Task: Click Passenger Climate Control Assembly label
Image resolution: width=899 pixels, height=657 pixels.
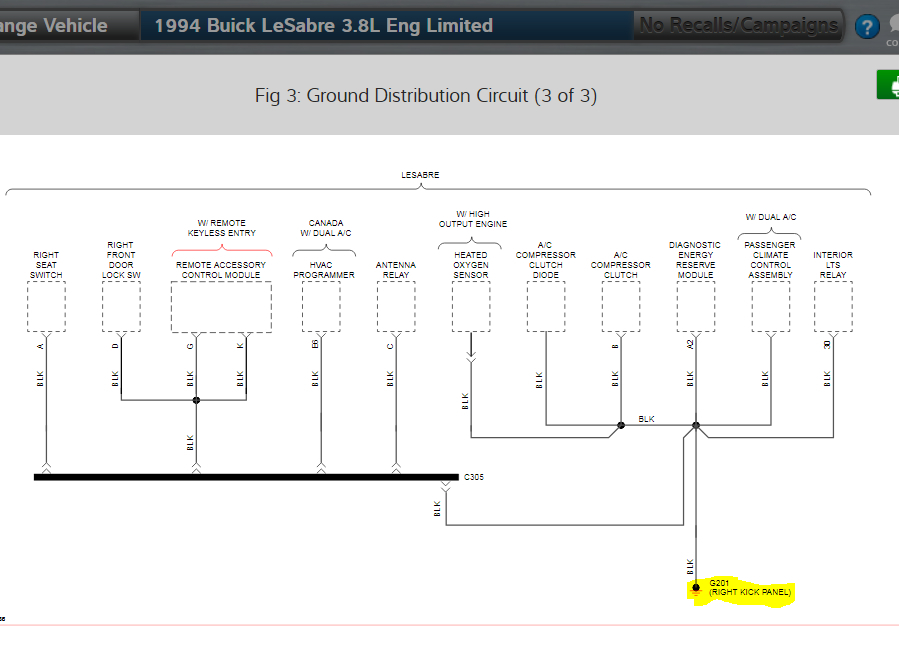Action: (x=770, y=260)
